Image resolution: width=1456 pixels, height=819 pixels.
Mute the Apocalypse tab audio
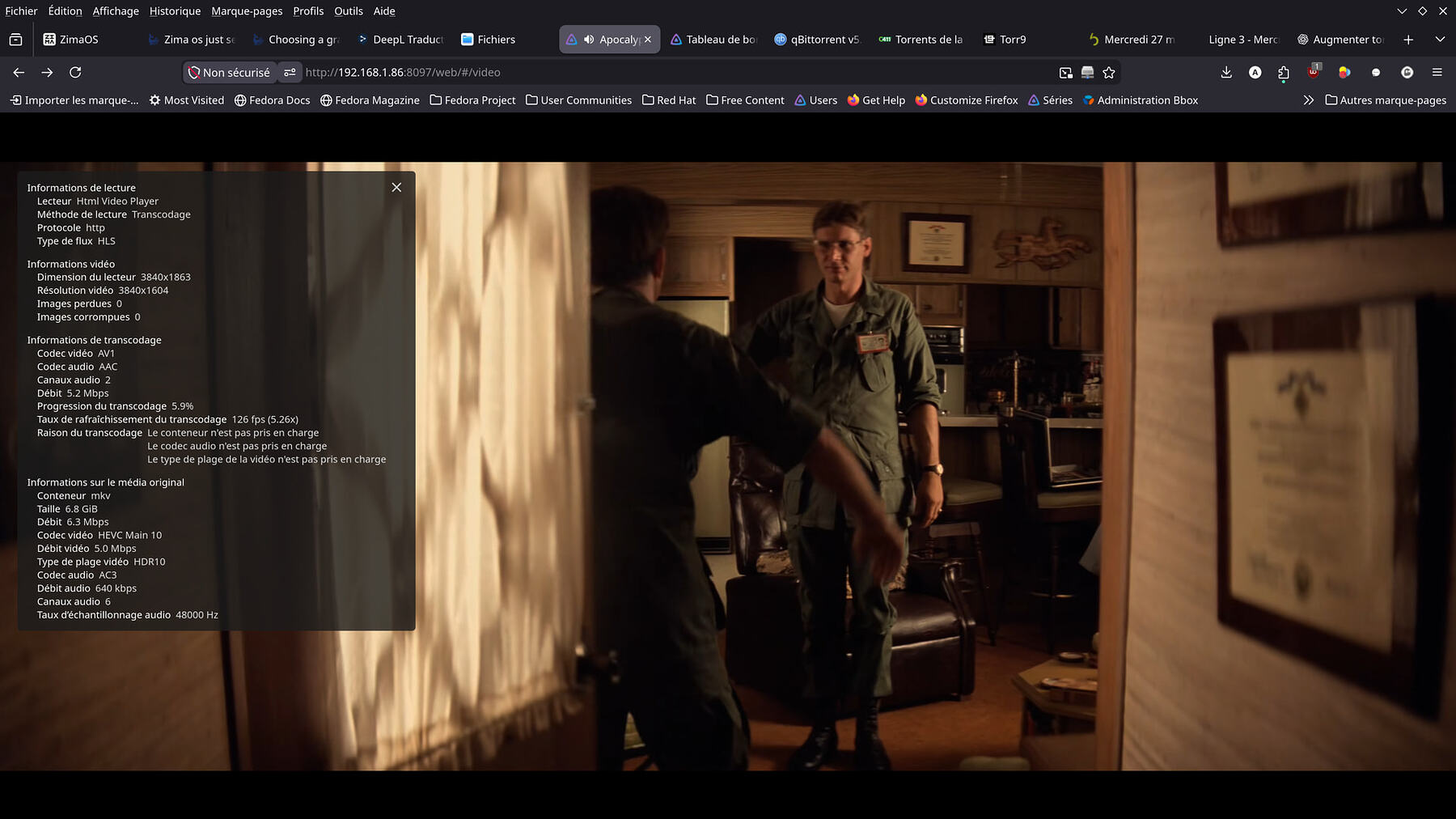click(x=589, y=40)
